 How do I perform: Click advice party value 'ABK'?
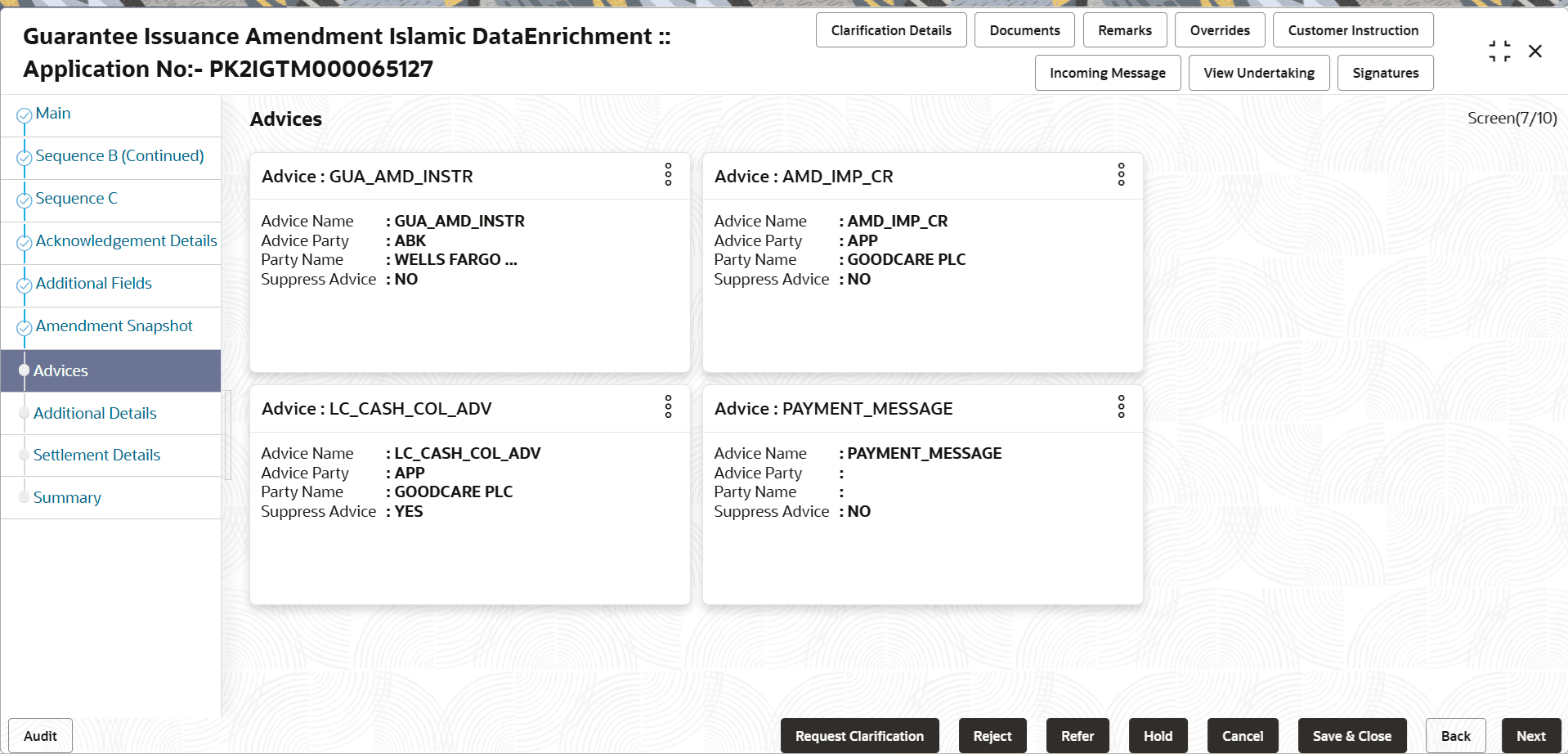click(x=410, y=241)
